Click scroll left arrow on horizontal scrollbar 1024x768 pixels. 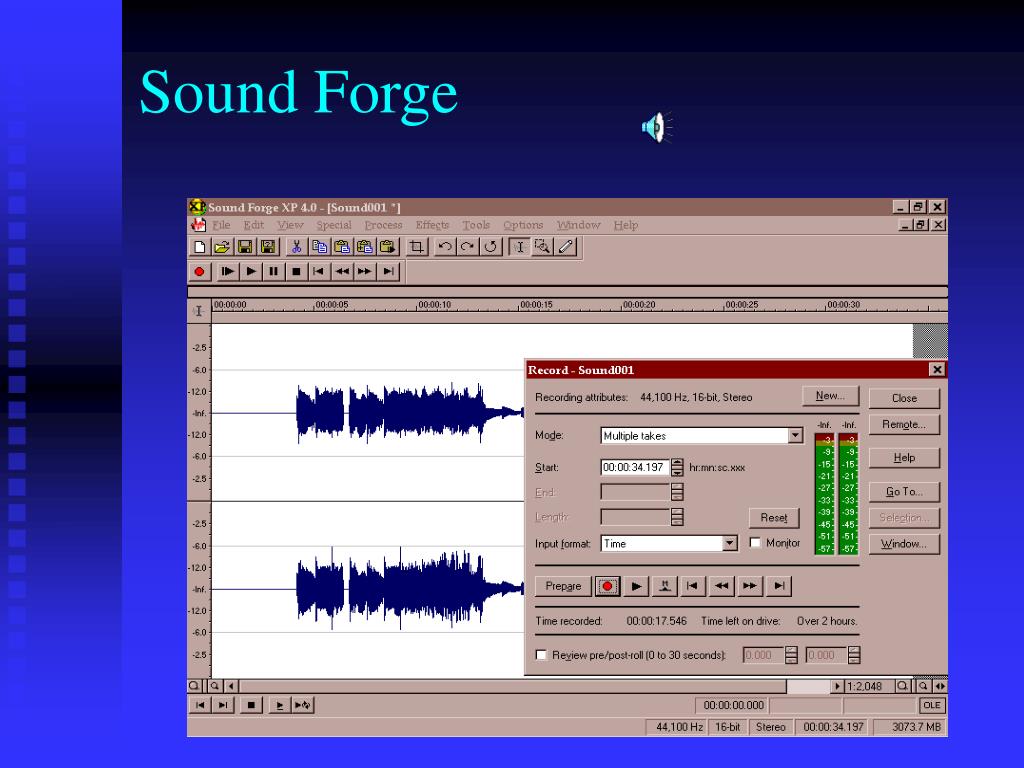[231, 686]
